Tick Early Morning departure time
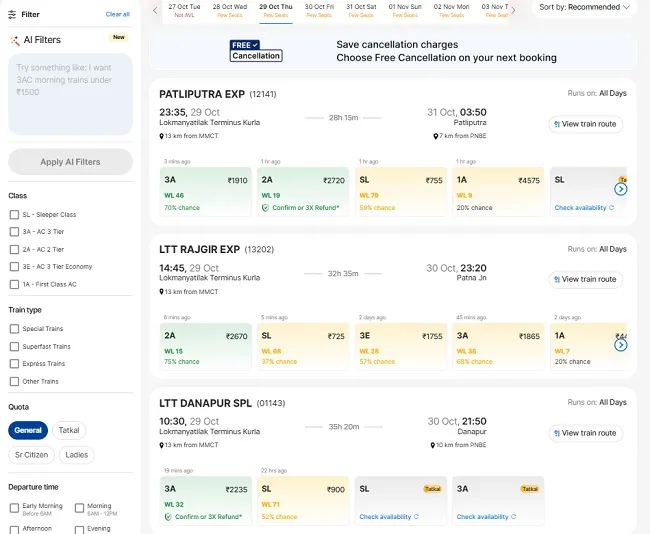The height and width of the screenshot is (534, 650). [x=15, y=508]
